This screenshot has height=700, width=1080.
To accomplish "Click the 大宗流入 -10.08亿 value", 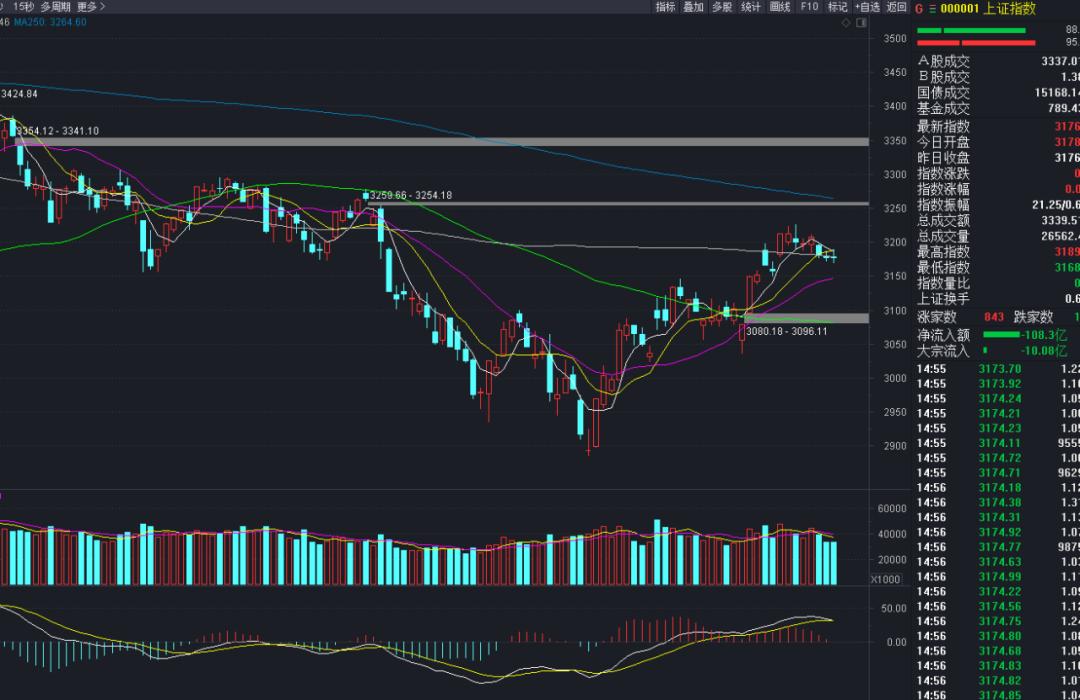I will tap(1044, 351).
